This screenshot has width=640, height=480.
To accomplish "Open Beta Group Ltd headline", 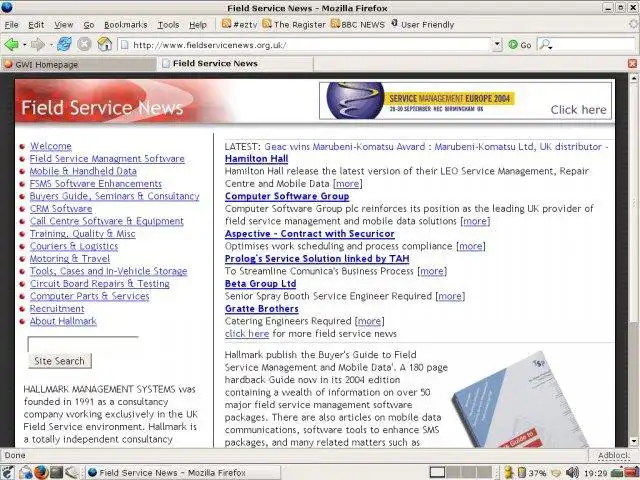I will click(260, 284).
